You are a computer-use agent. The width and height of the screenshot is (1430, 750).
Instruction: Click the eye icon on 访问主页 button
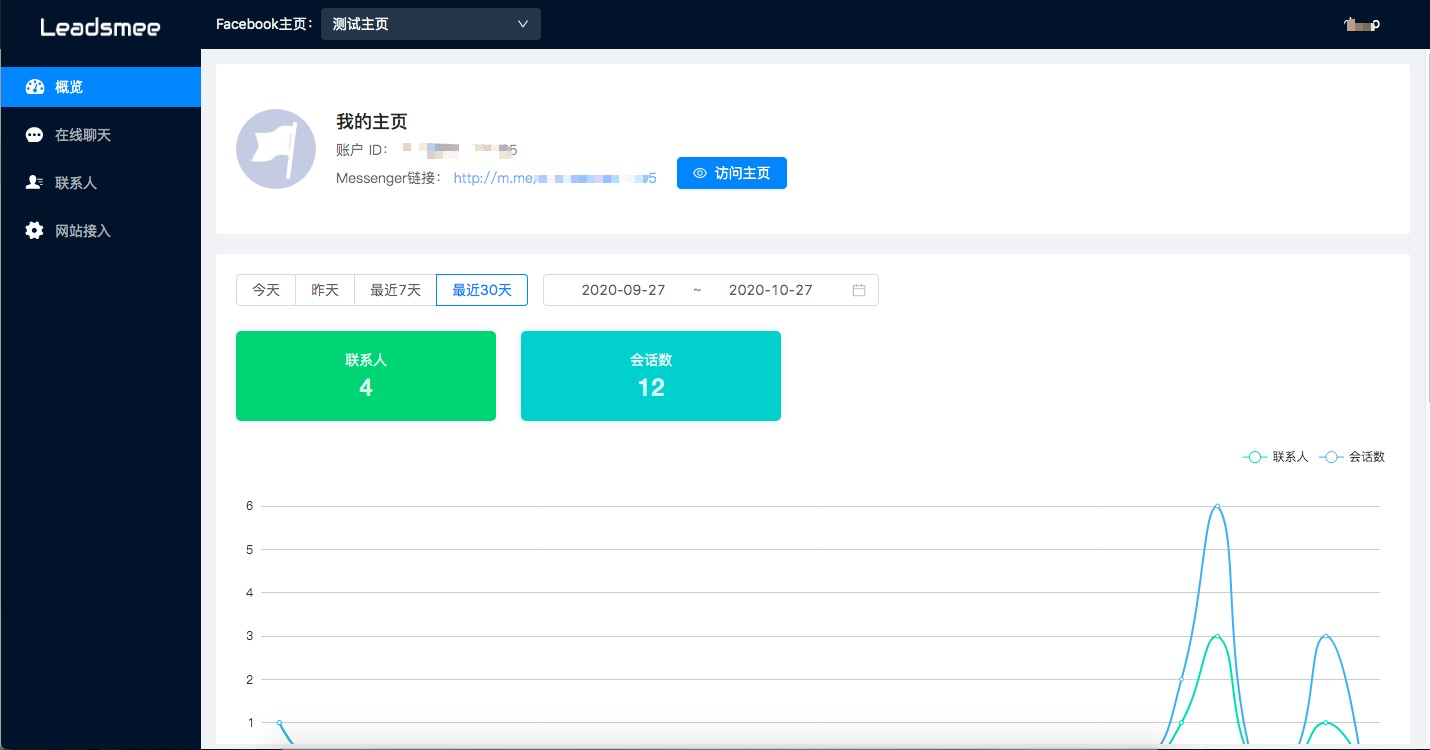point(700,173)
